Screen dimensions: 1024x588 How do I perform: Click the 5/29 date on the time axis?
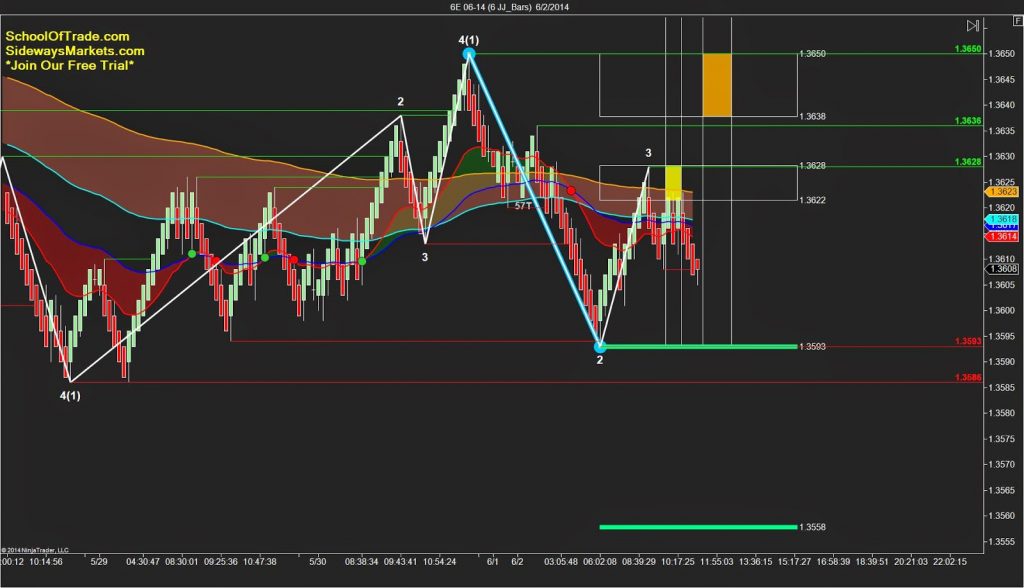(99, 562)
